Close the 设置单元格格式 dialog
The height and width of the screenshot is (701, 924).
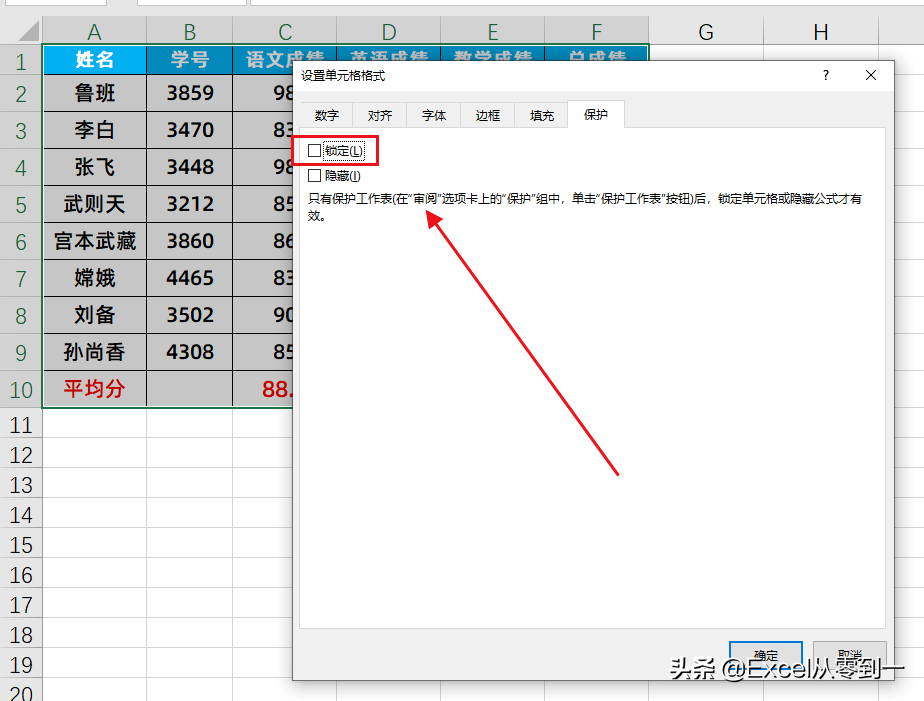[x=870, y=75]
